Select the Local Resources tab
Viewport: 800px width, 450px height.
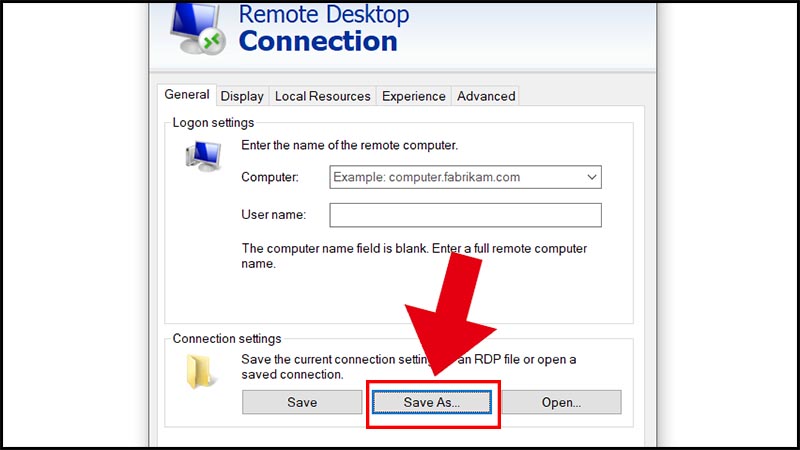[x=322, y=96]
